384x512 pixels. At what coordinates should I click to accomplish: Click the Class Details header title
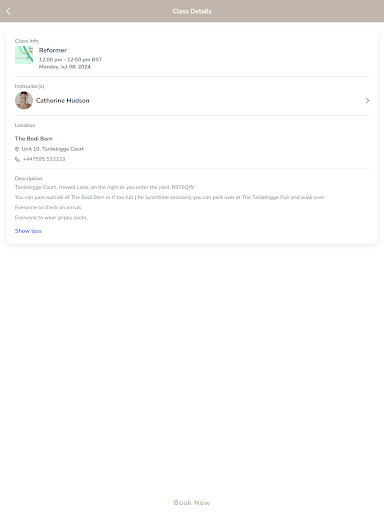(192, 11)
